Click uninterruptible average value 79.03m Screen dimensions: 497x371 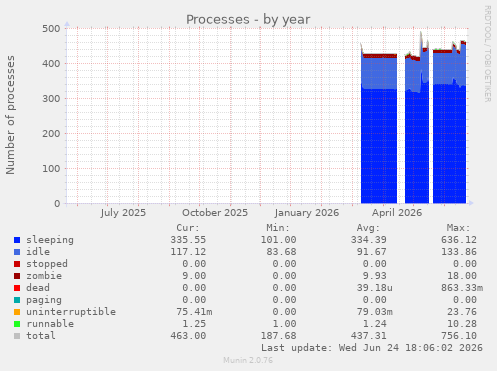375,312
